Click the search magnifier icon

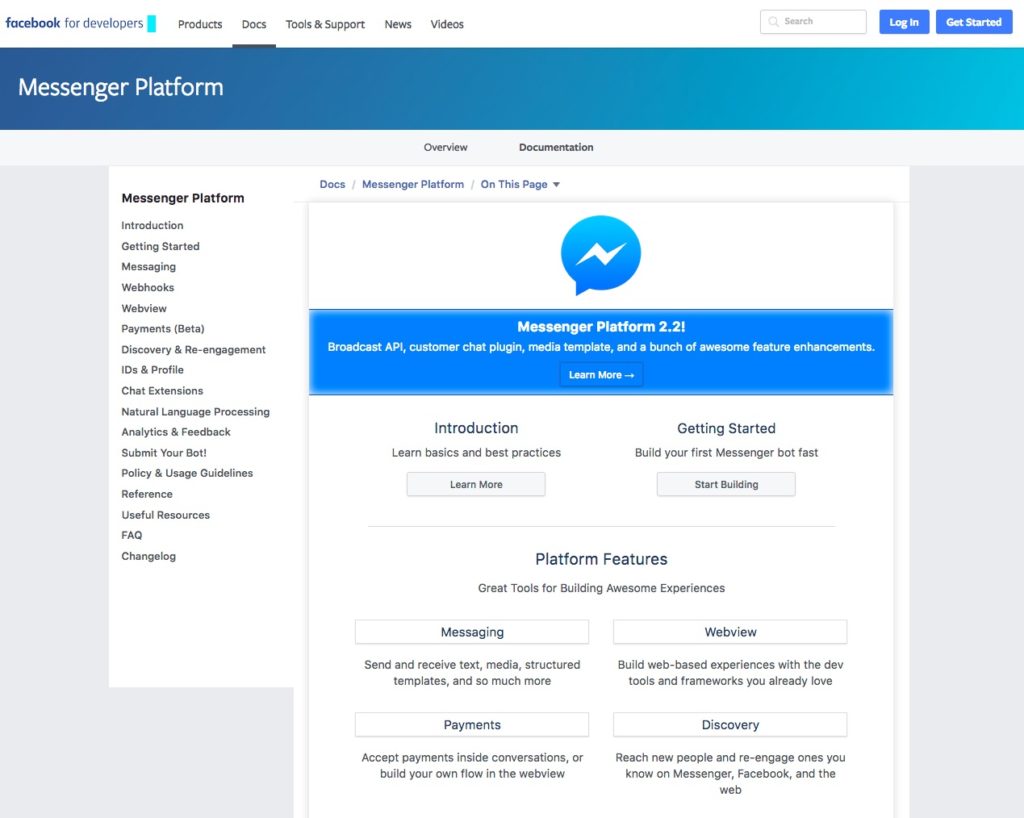[774, 22]
